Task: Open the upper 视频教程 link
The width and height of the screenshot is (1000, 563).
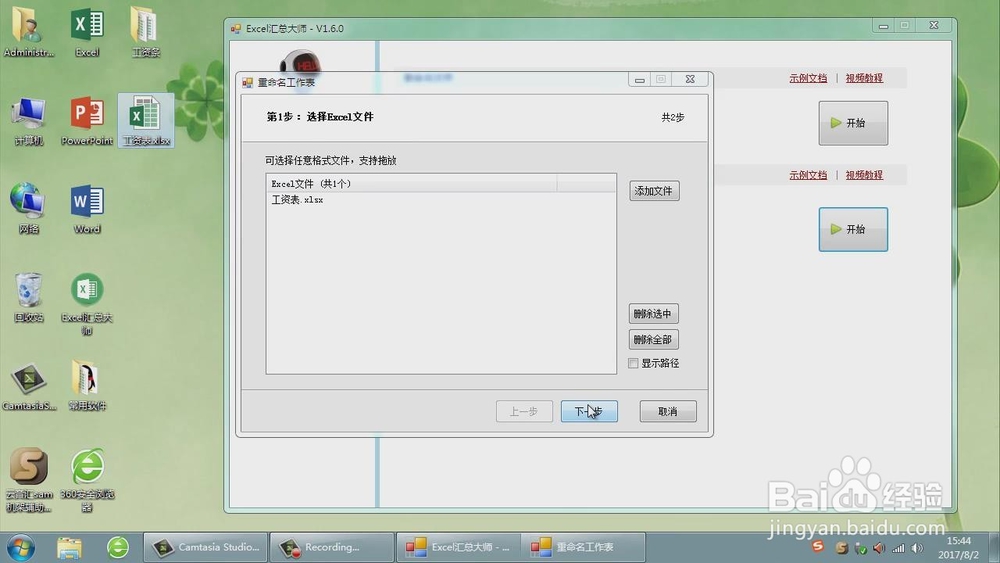Action: 864,78
